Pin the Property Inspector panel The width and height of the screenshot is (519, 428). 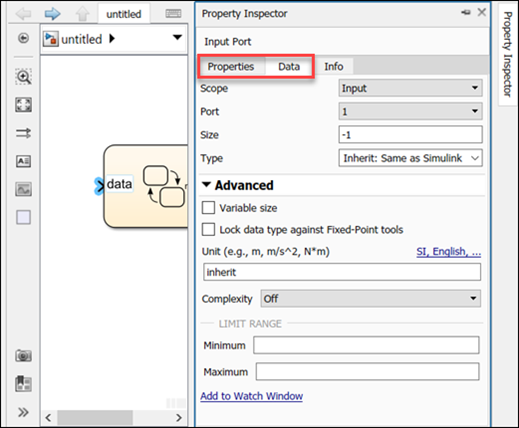[466, 13]
